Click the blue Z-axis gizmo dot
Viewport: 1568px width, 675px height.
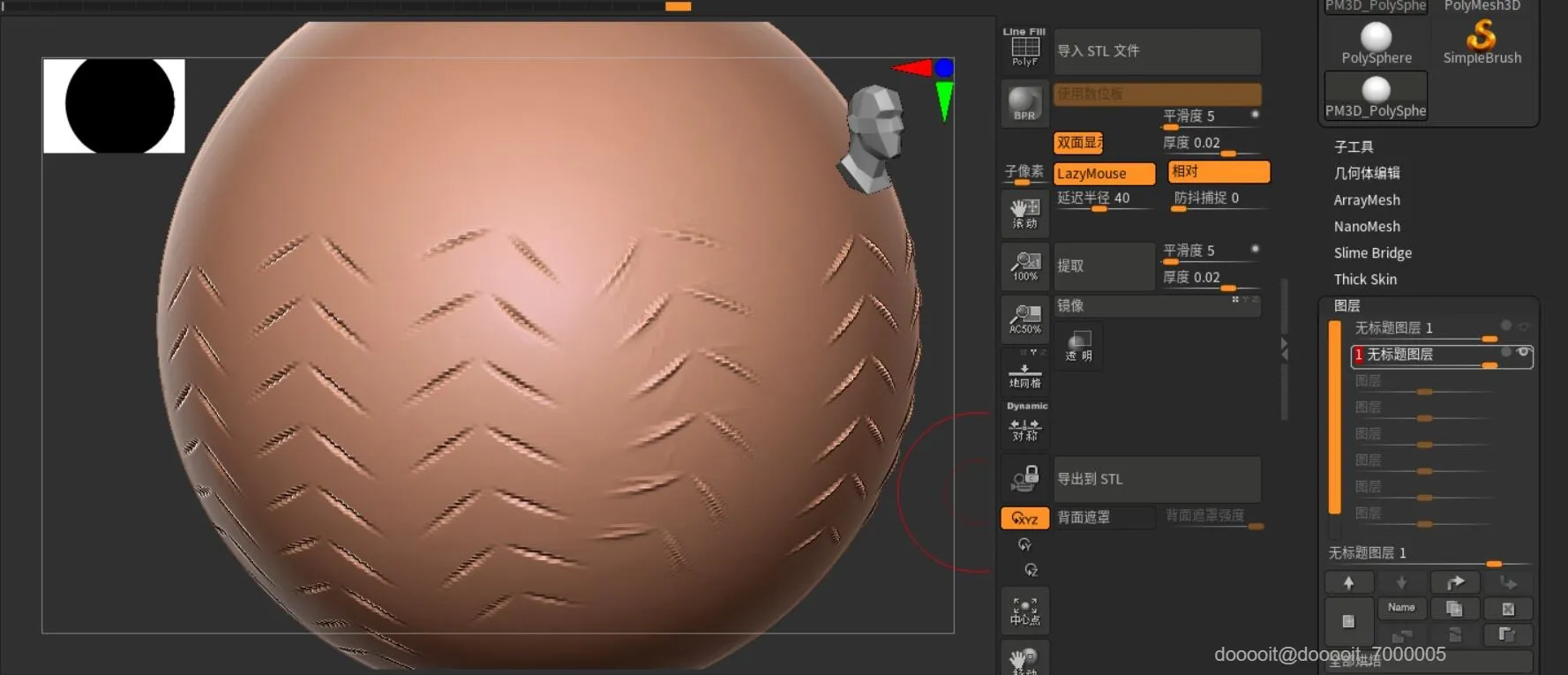click(944, 68)
